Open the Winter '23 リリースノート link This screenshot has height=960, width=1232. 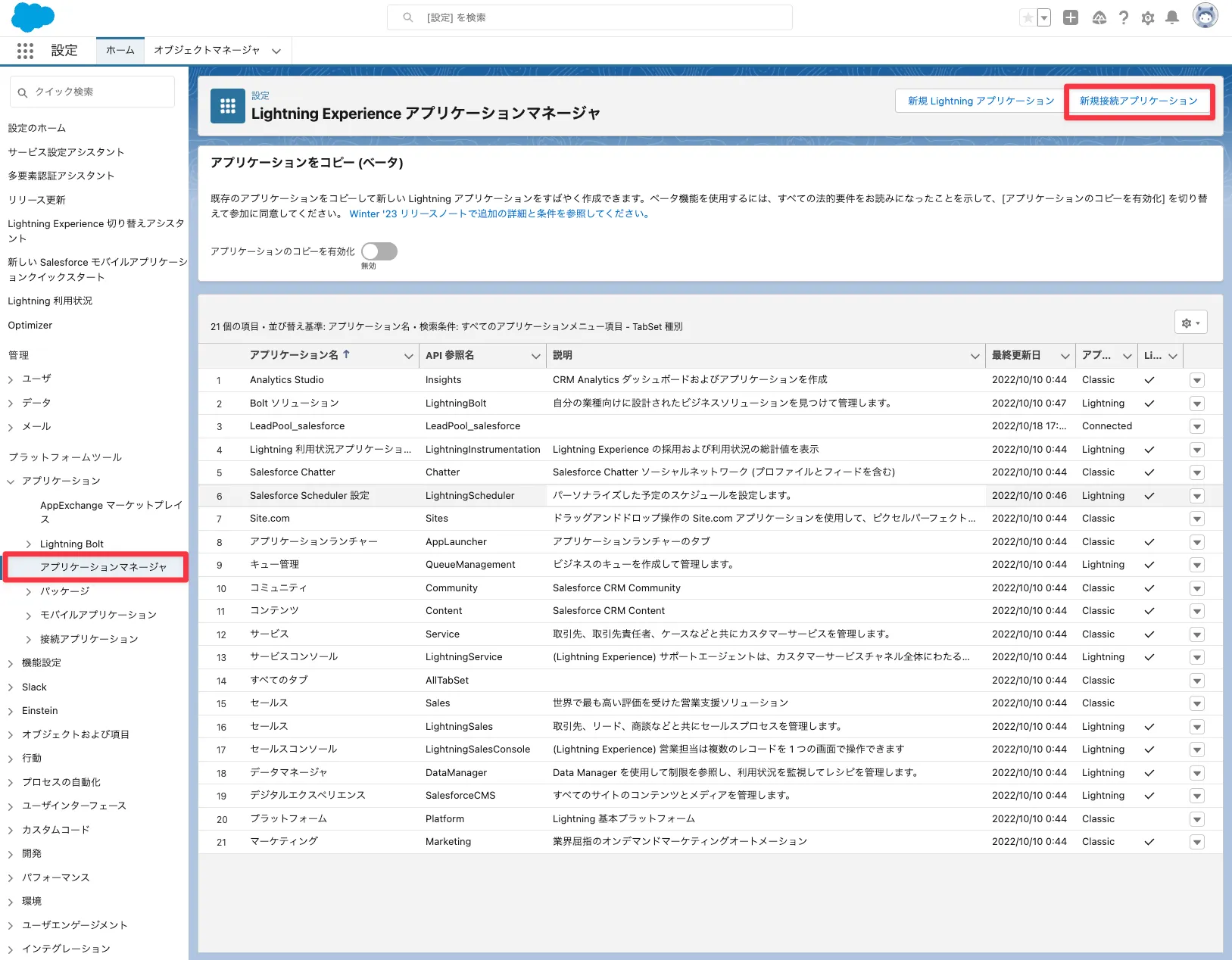(500, 214)
